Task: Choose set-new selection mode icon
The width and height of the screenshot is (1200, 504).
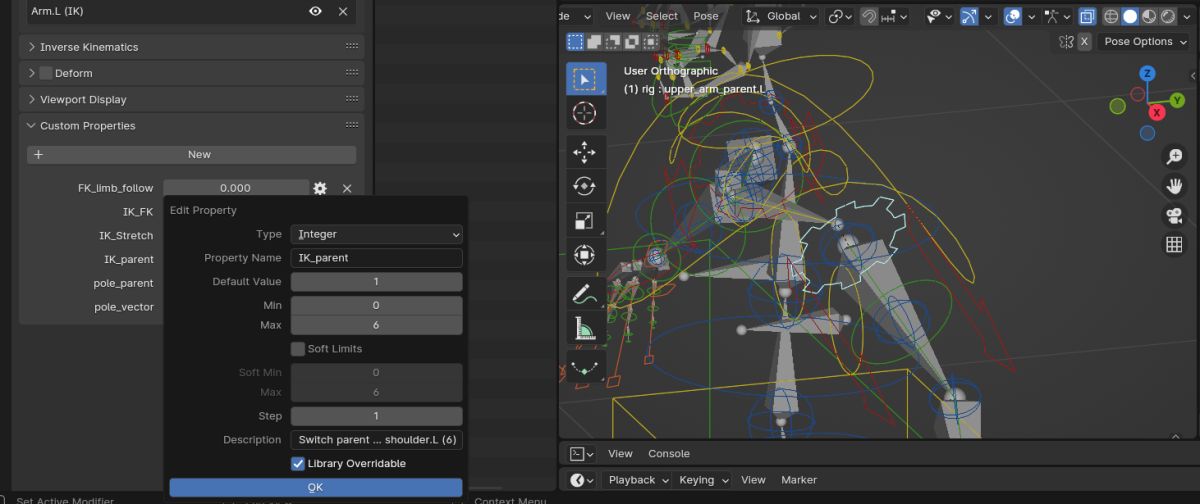Action: point(575,41)
